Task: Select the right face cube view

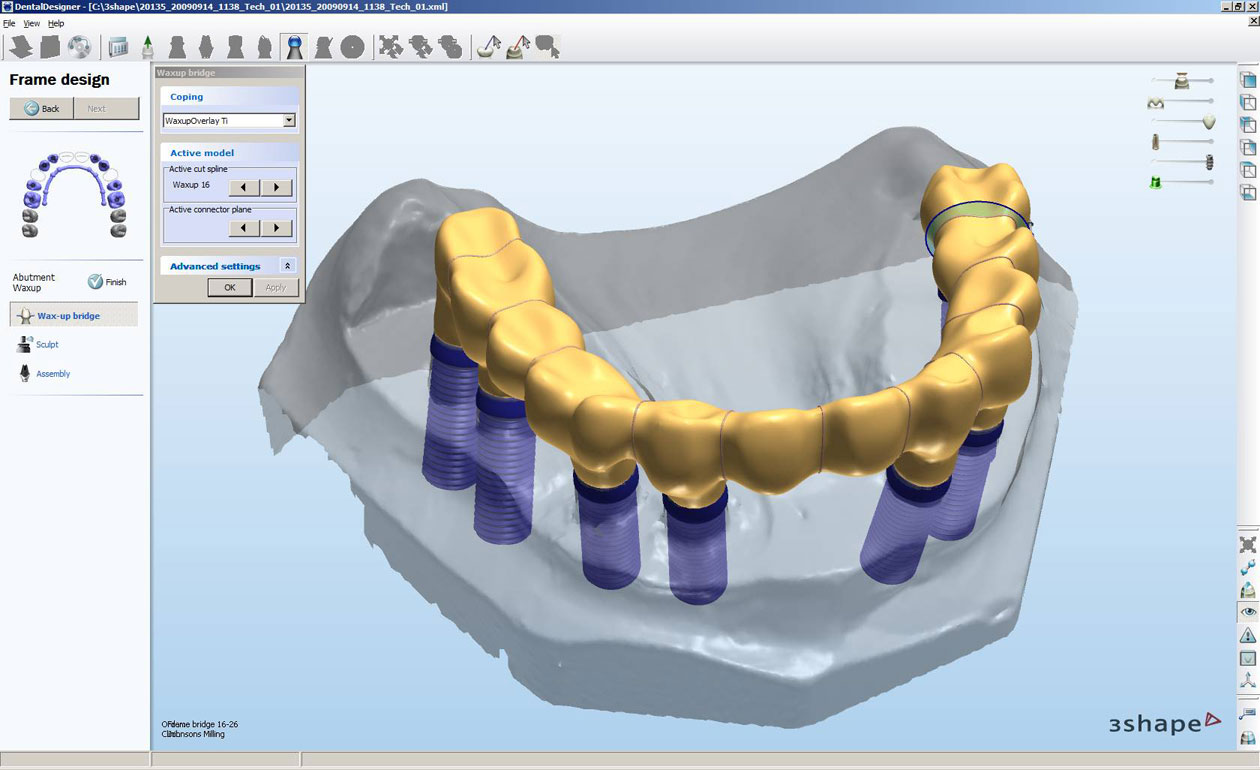Action: (1248, 147)
